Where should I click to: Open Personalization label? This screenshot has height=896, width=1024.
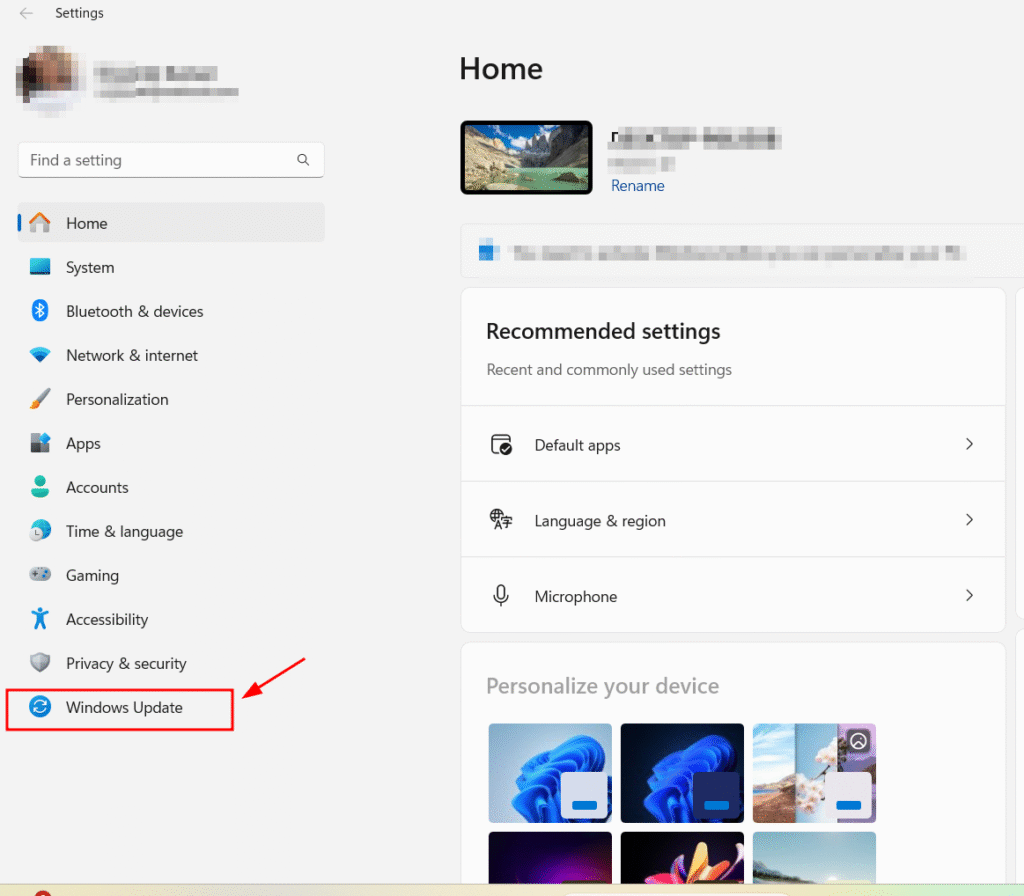pyautogui.click(x=118, y=400)
